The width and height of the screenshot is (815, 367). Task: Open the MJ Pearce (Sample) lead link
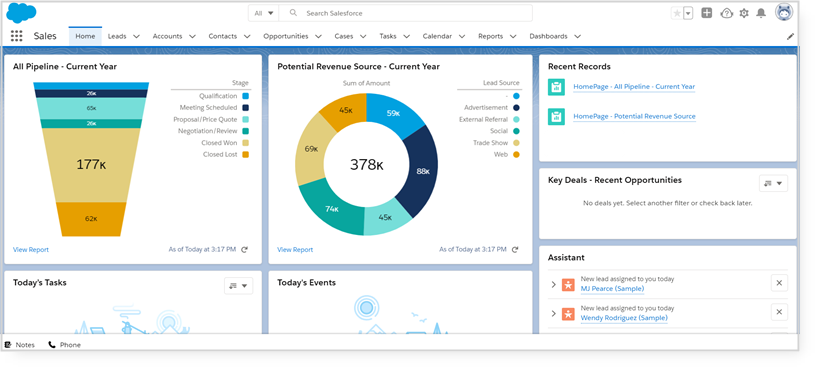(x=612, y=289)
